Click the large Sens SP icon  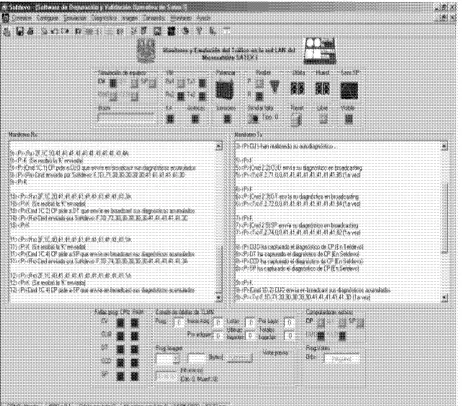(349, 90)
